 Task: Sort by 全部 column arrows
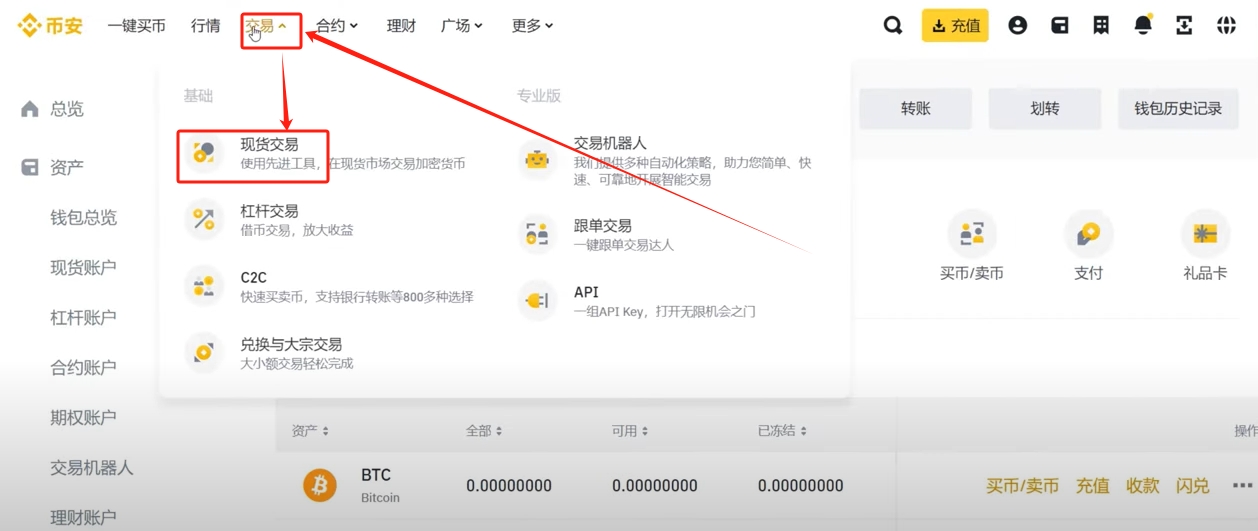pos(499,431)
